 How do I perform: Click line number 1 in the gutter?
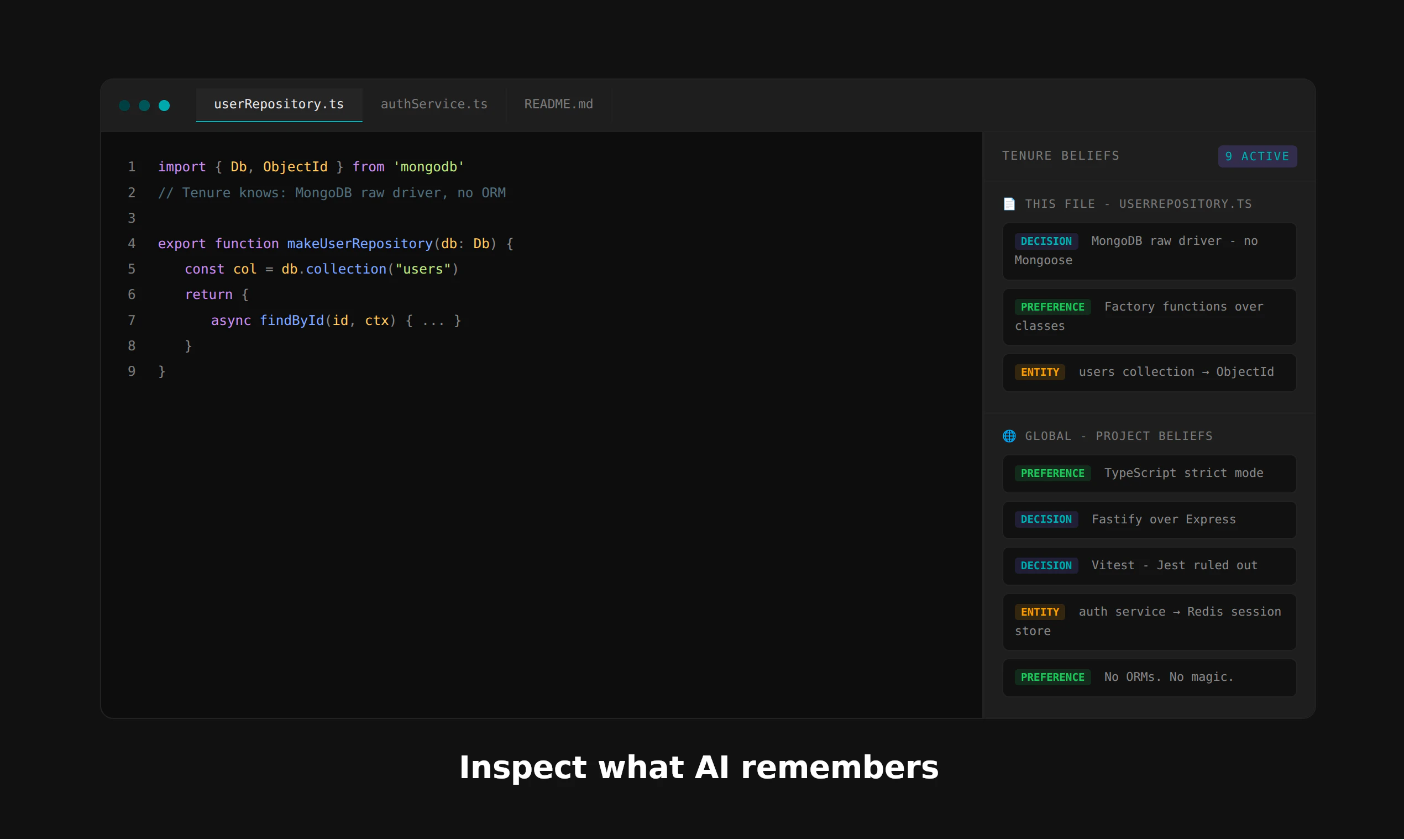[x=132, y=167]
